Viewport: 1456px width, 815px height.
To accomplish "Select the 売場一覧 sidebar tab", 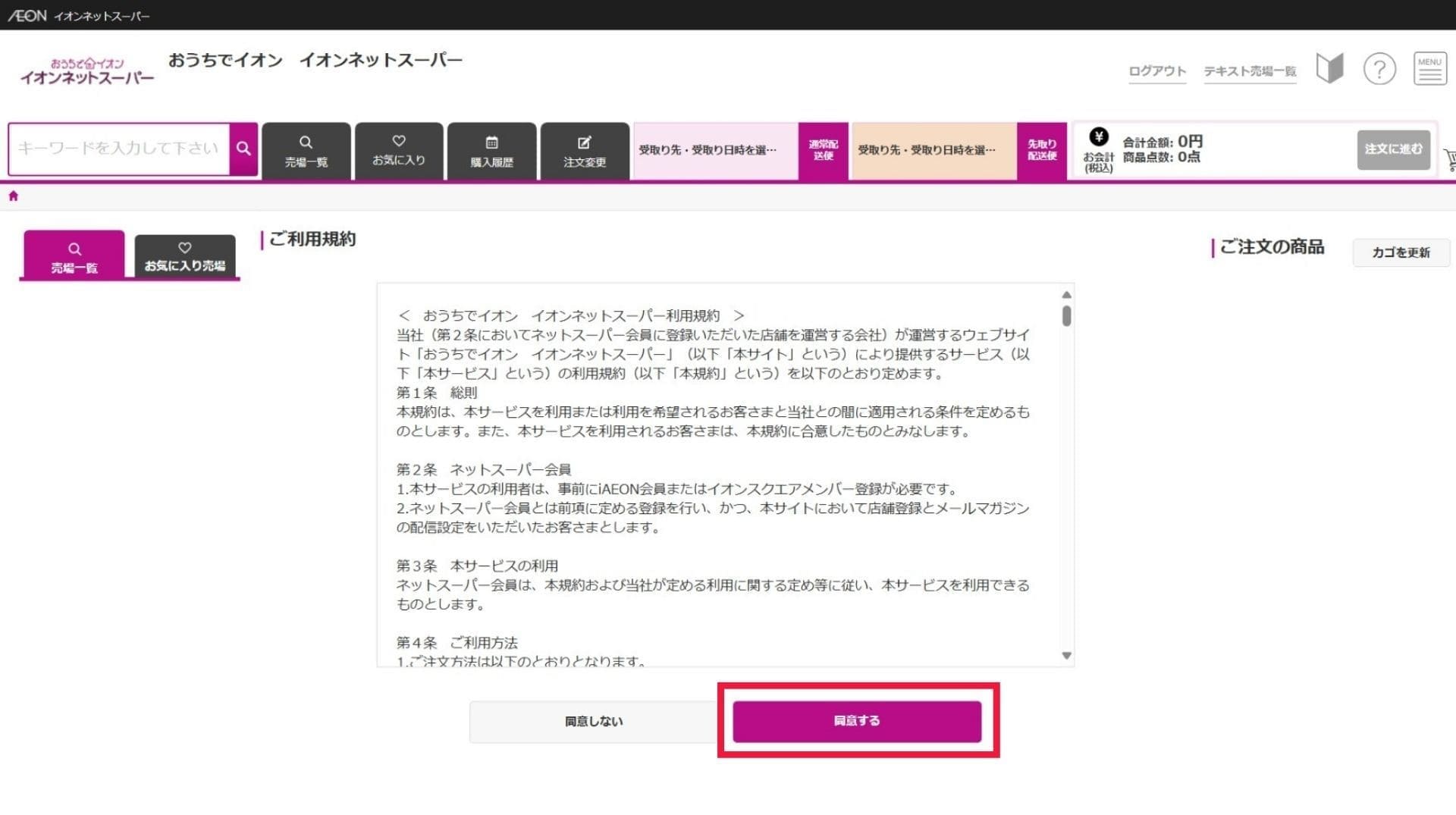I will tap(74, 255).
